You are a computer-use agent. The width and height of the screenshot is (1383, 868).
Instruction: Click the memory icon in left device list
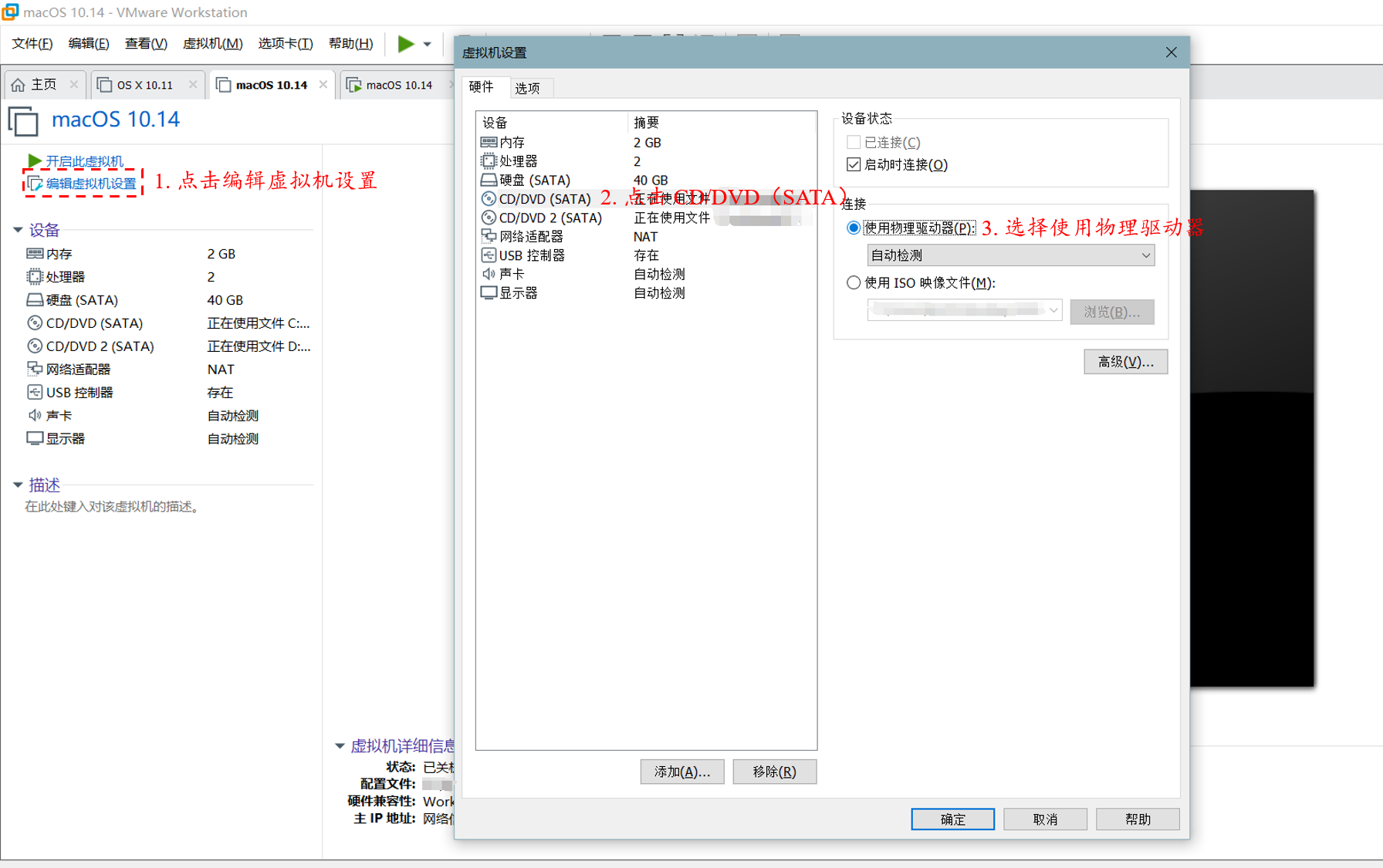pos(35,254)
